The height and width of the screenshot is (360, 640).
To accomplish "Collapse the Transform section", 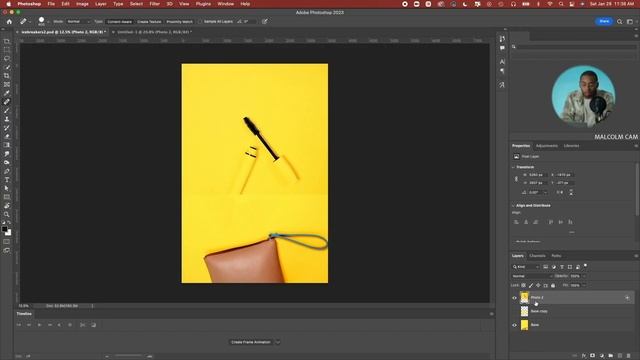I will (x=513, y=167).
